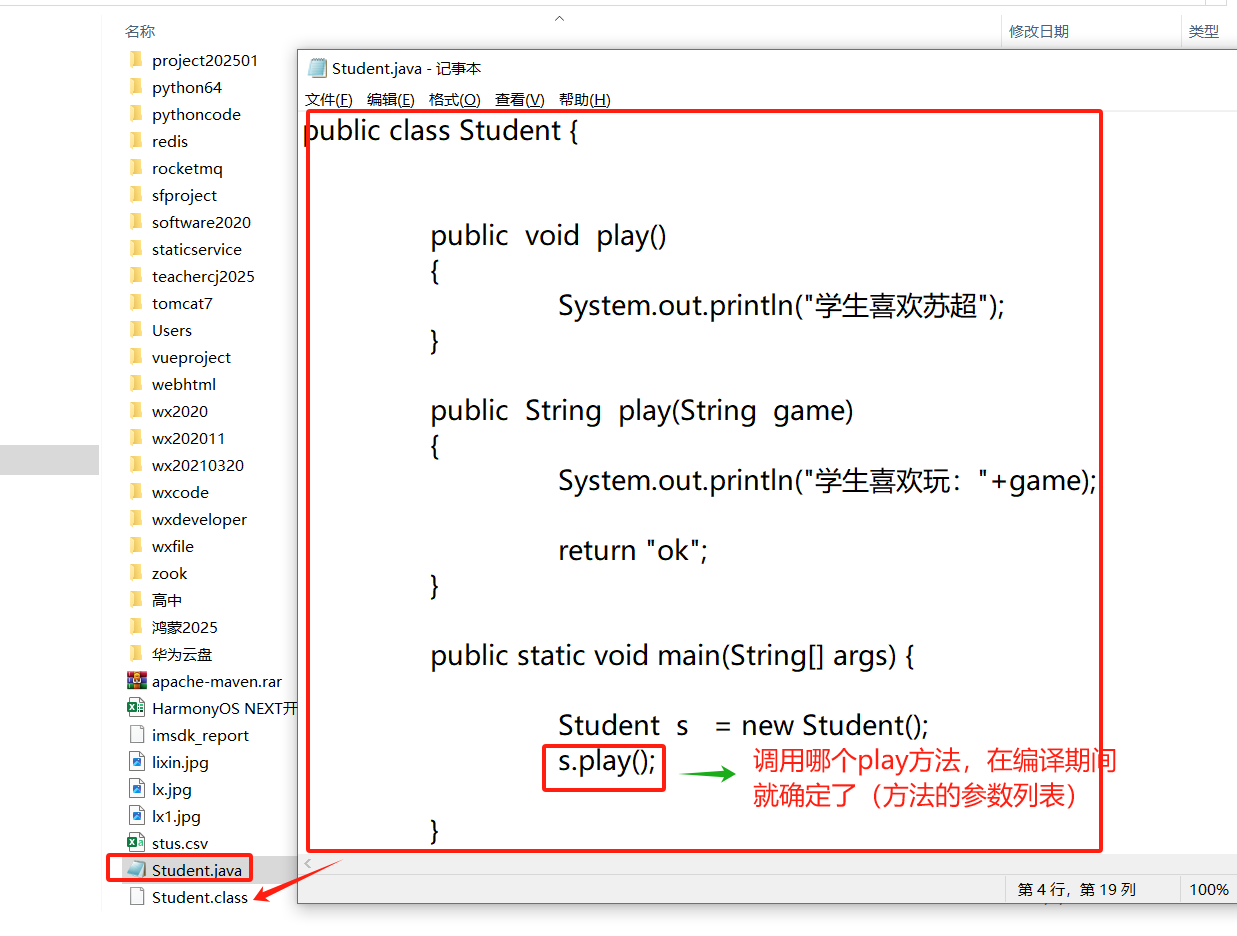Select the wxcode folder icon
The height and width of the screenshot is (936, 1237).
click(x=136, y=492)
